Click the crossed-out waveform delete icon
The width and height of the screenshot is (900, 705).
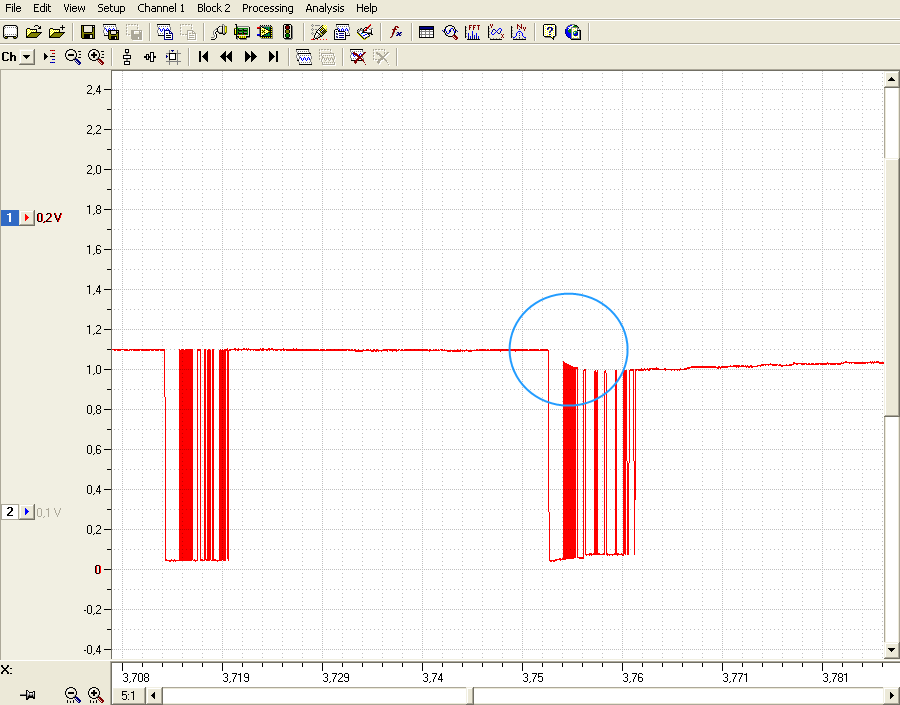coord(358,57)
